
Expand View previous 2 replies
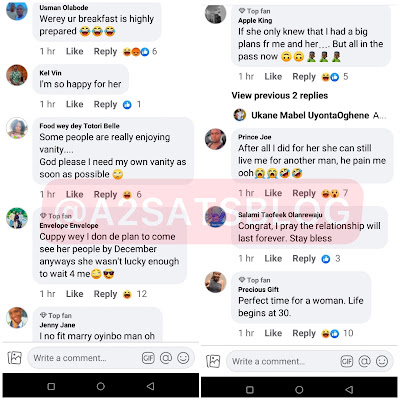point(280,96)
